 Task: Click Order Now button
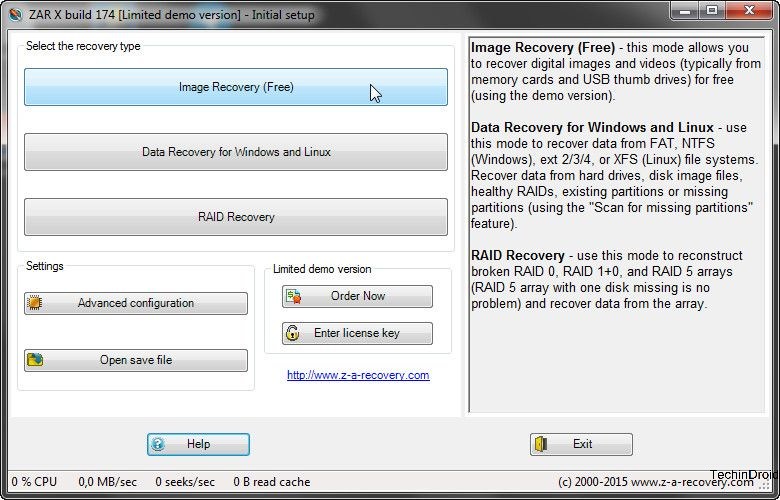357,296
